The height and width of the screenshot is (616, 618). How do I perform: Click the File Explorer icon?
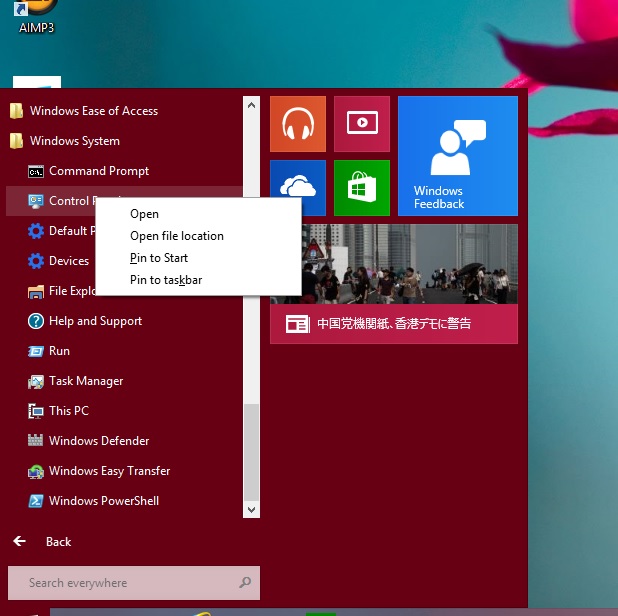click(x=36, y=292)
